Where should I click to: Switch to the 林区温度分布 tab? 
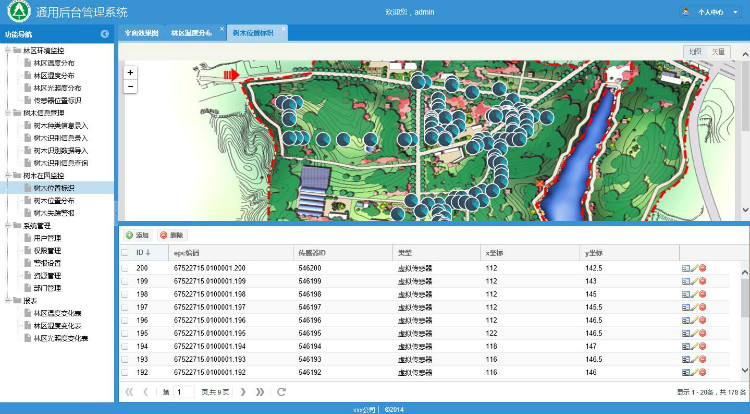[x=191, y=33]
